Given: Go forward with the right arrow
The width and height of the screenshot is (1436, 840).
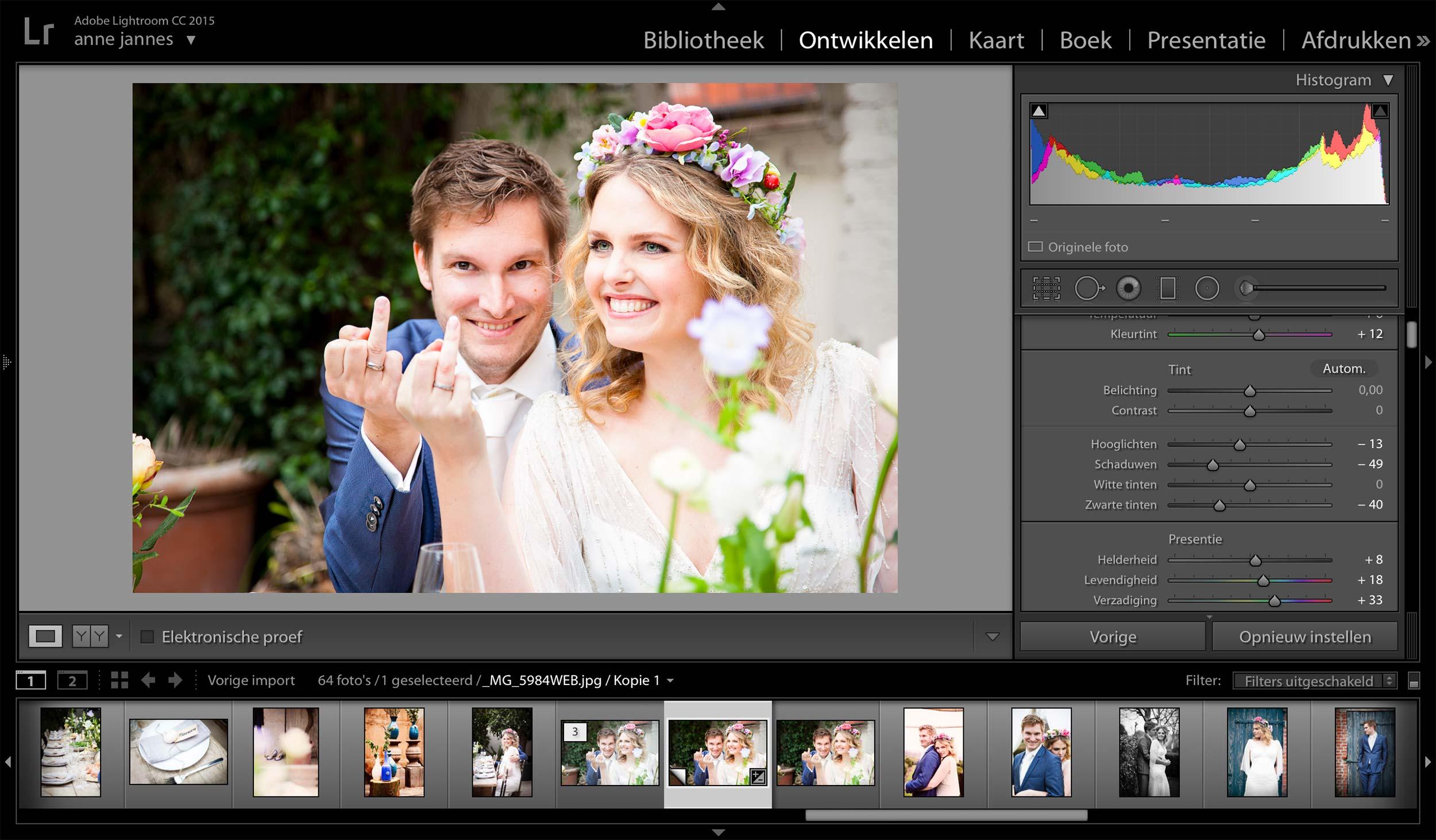Looking at the screenshot, I should tap(175, 680).
